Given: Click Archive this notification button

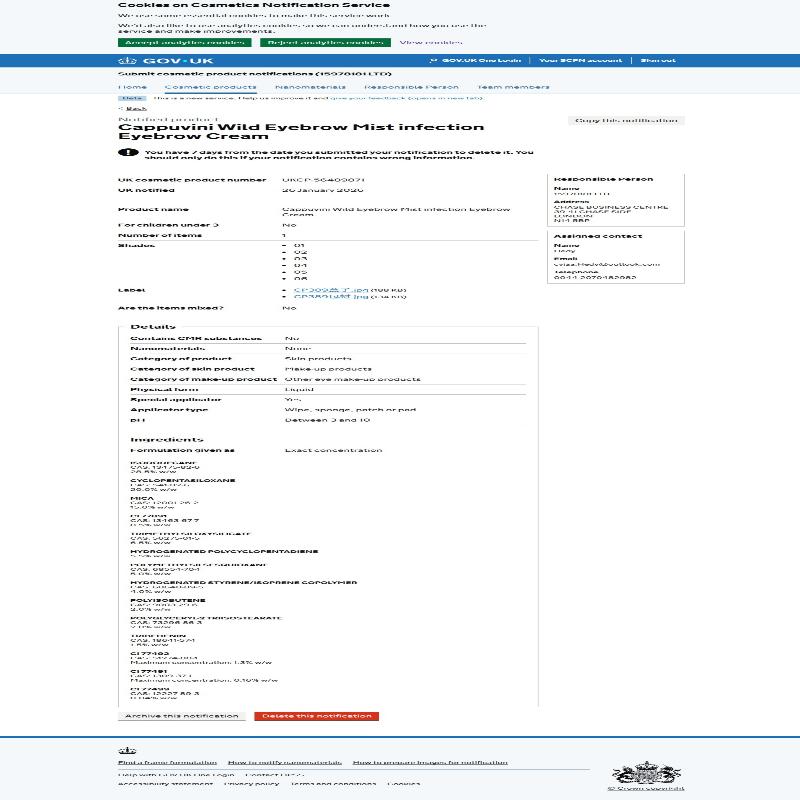Looking at the screenshot, I should pyautogui.click(x=182, y=716).
